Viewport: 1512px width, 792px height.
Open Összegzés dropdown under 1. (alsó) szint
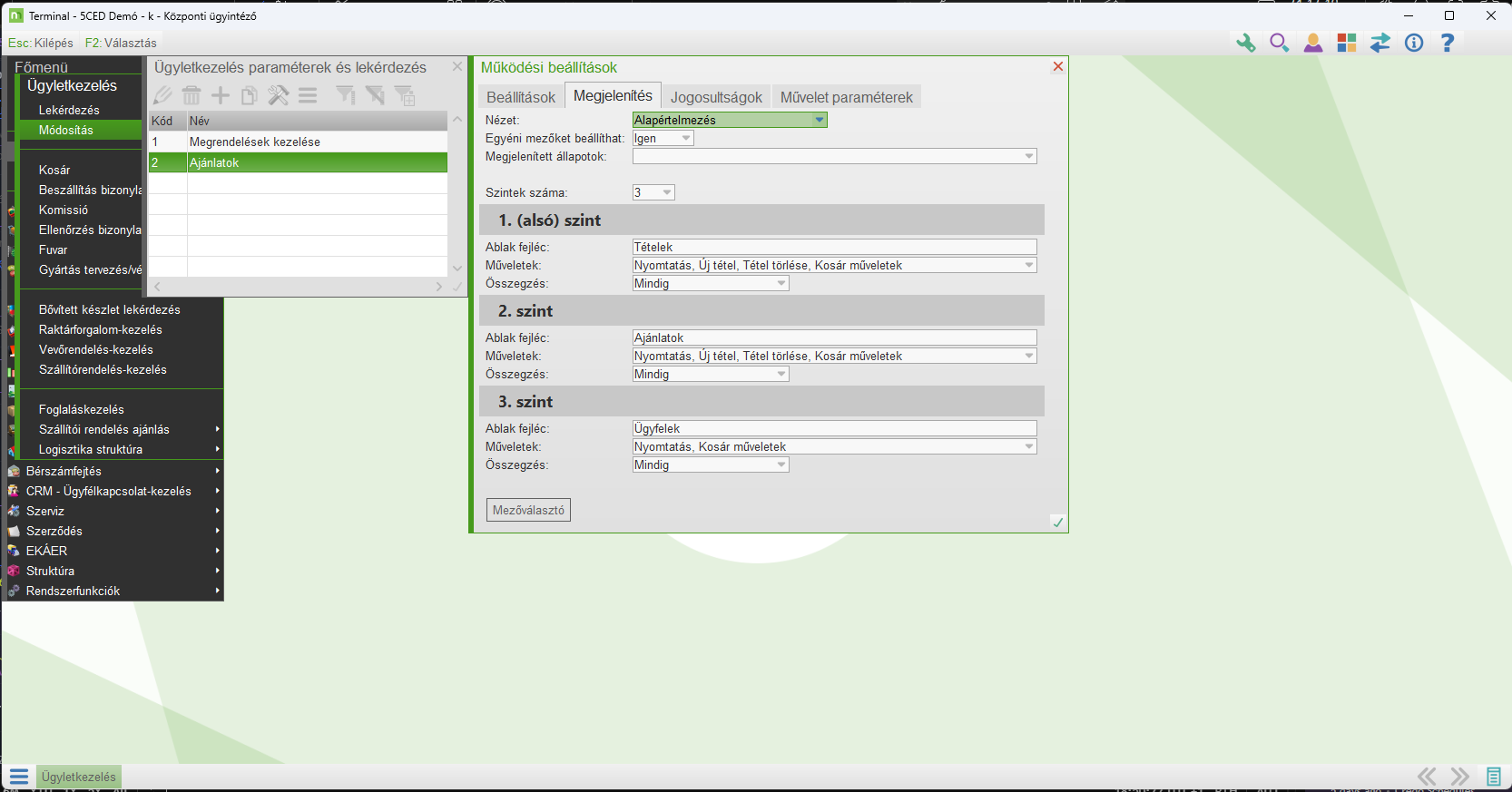[x=781, y=283]
